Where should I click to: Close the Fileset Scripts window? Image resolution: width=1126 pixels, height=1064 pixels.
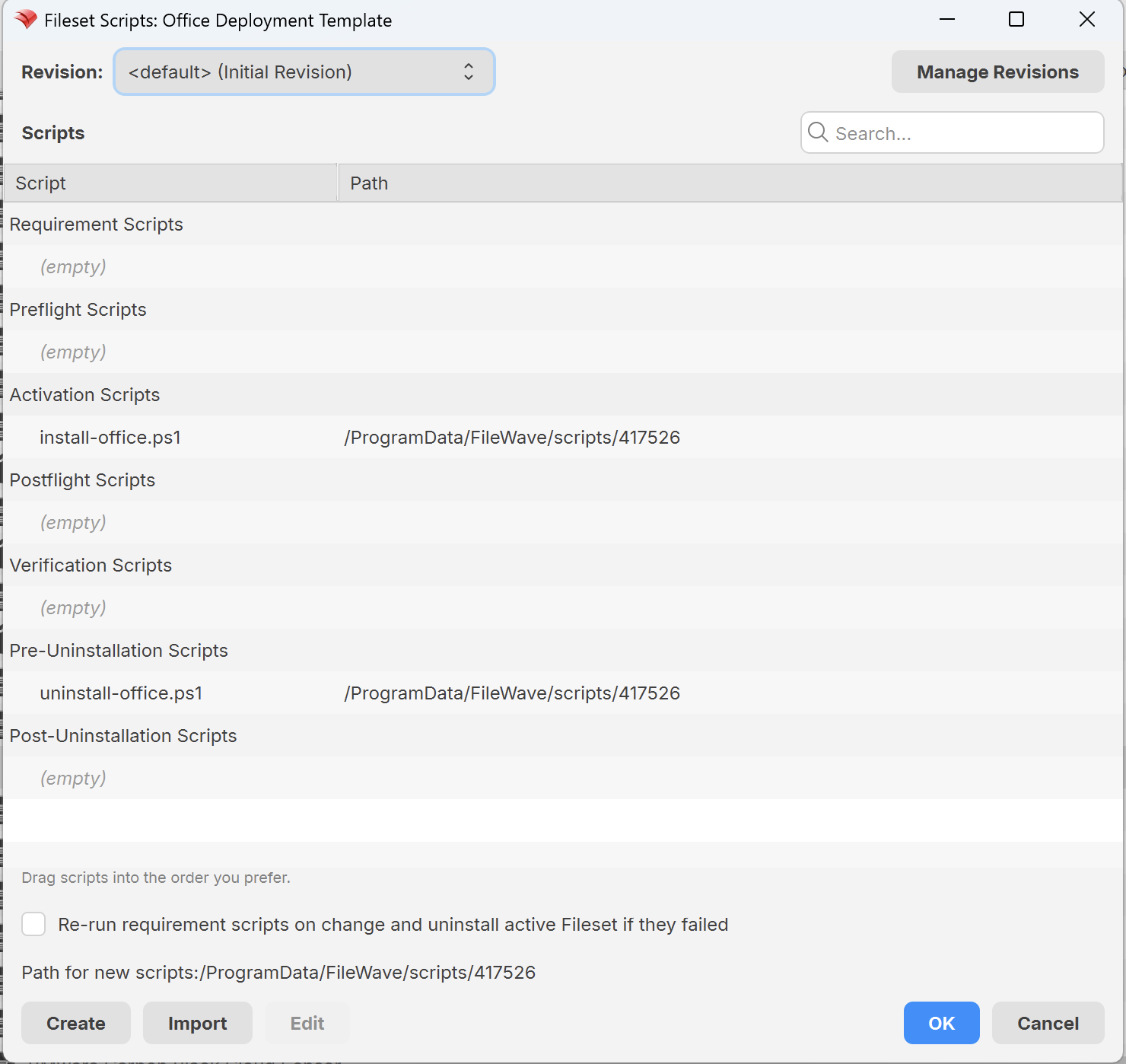click(1087, 20)
